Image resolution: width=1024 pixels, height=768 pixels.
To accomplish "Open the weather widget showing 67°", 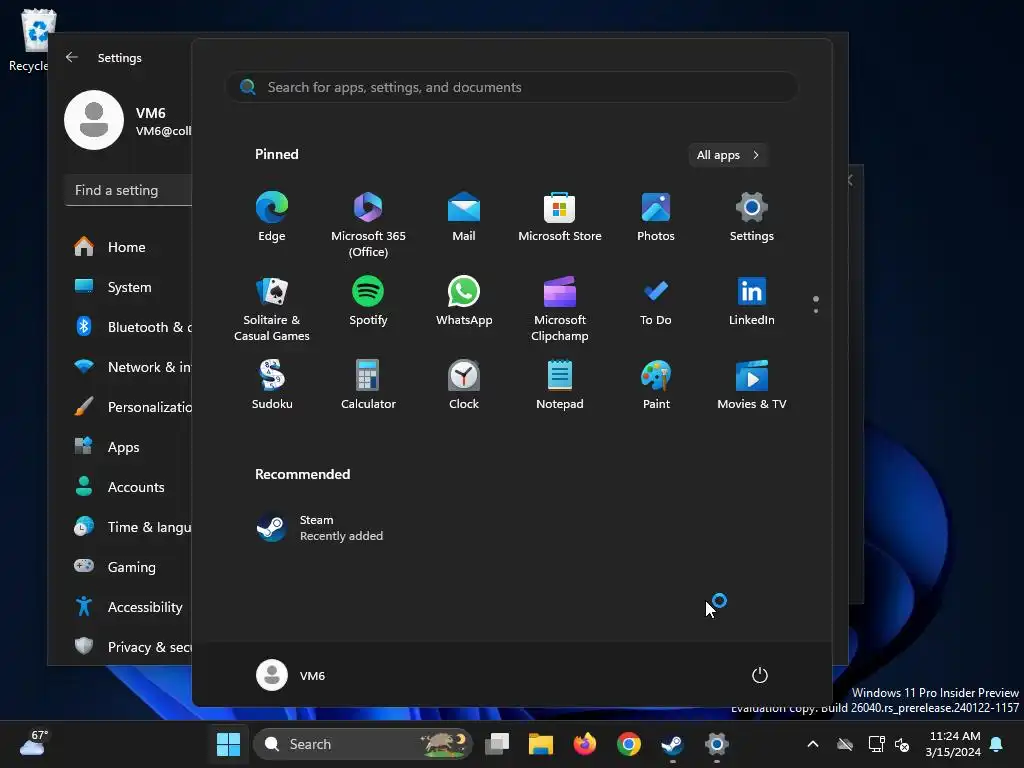I will 34,743.
